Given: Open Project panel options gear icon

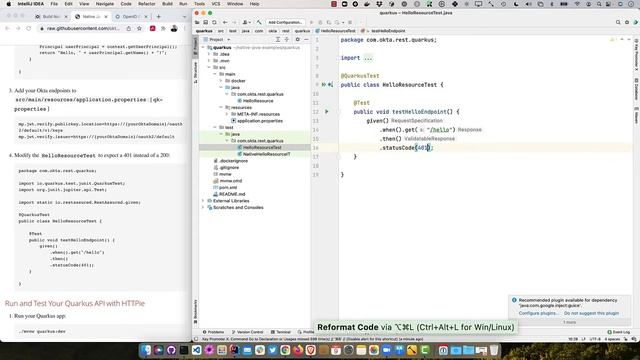Looking at the screenshot, I should (x=298, y=40).
